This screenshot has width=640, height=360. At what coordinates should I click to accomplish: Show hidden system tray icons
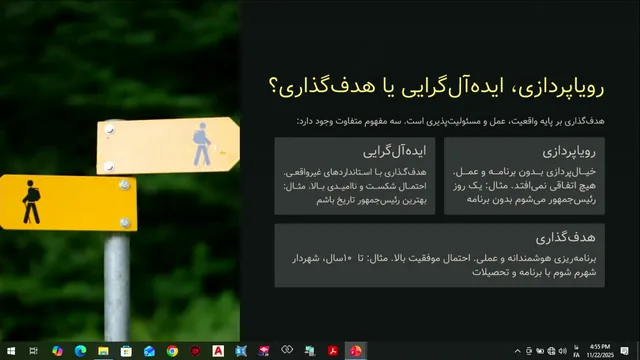click(518, 351)
